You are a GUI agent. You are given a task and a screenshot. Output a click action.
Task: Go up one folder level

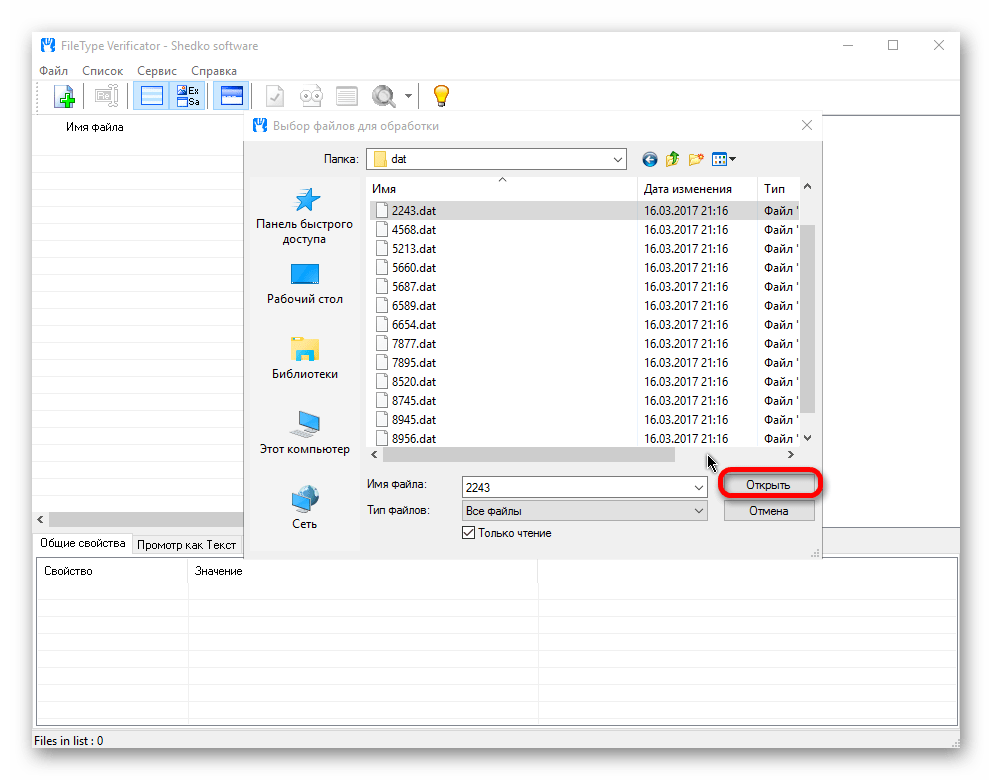673,159
